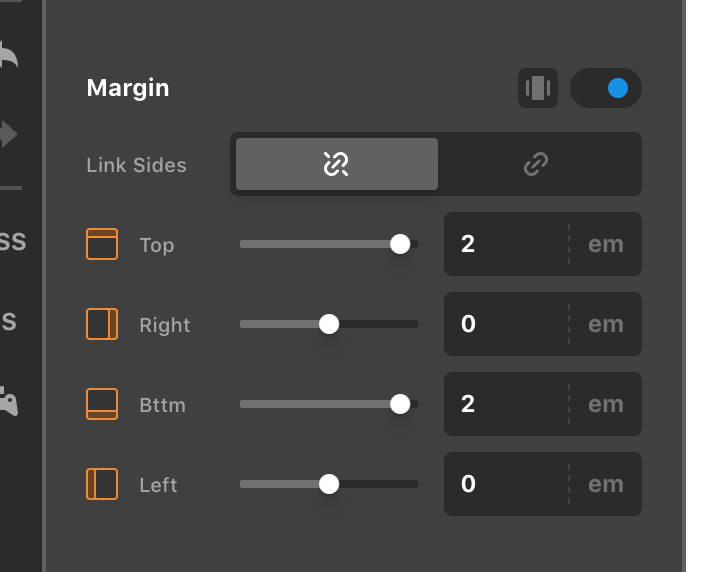Click the Top margin value field
Viewport: 722px width, 572px height.
[507, 244]
